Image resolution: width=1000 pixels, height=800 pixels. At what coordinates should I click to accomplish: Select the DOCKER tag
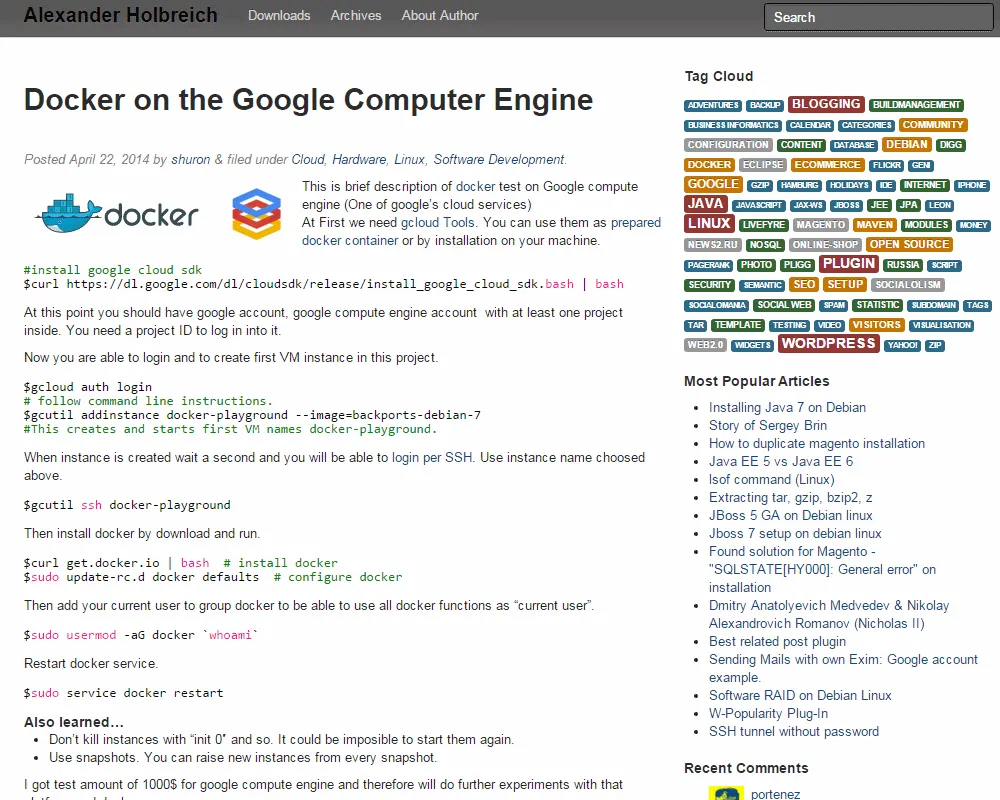tap(709, 165)
